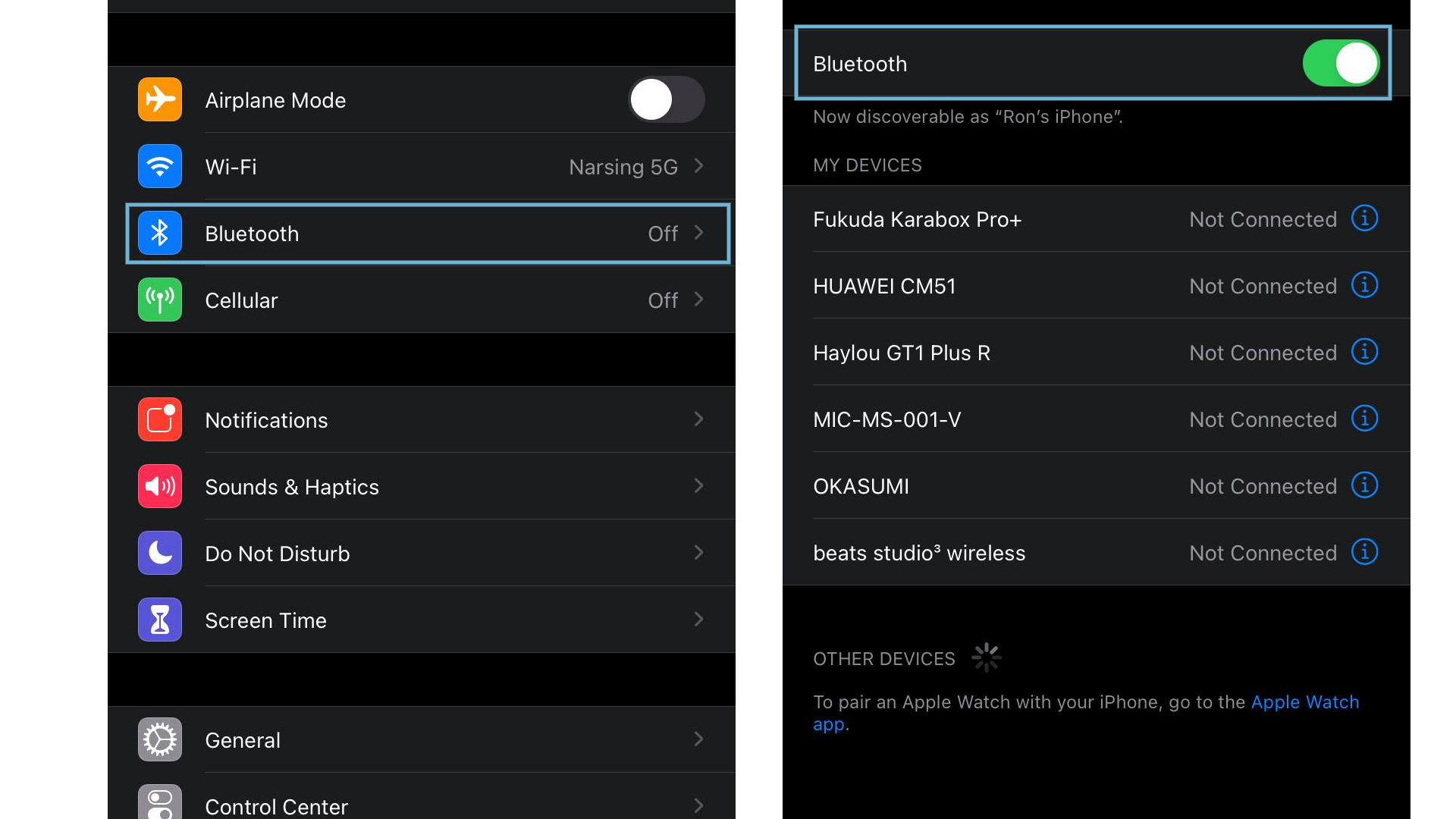The width and height of the screenshot is (1456, 819).
Task: Tap Not Connected status for HUAWEI CM51
Action: pos(1263,286)
